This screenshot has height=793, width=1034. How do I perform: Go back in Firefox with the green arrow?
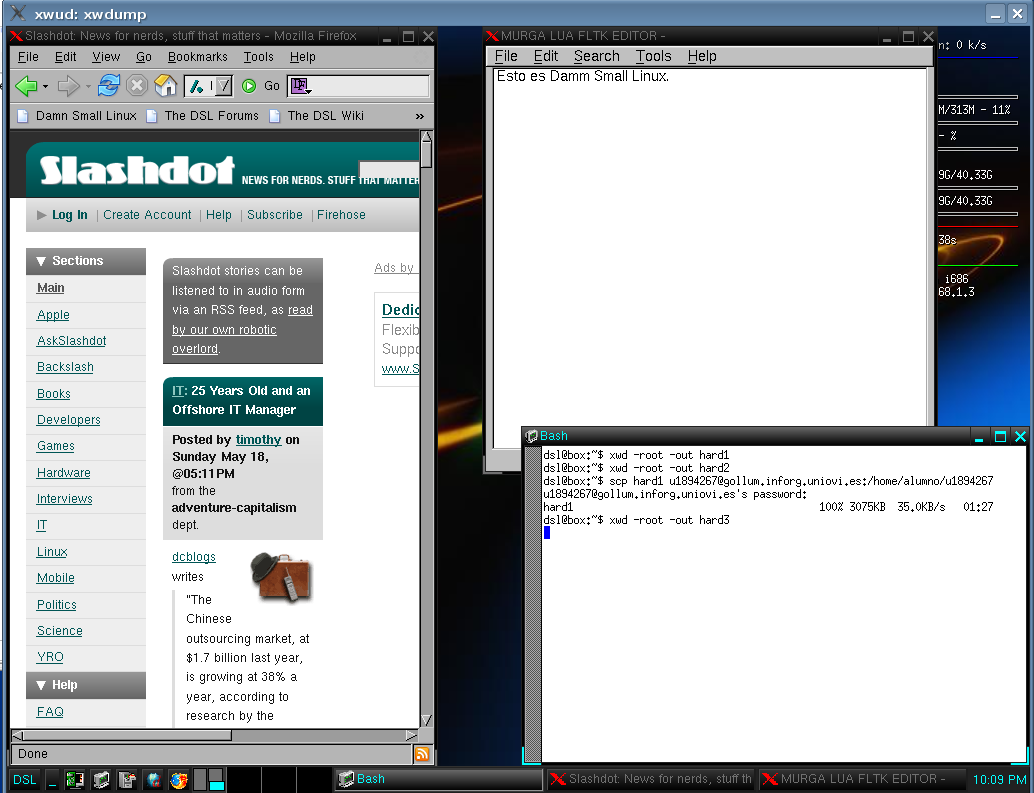pos(26,86)
